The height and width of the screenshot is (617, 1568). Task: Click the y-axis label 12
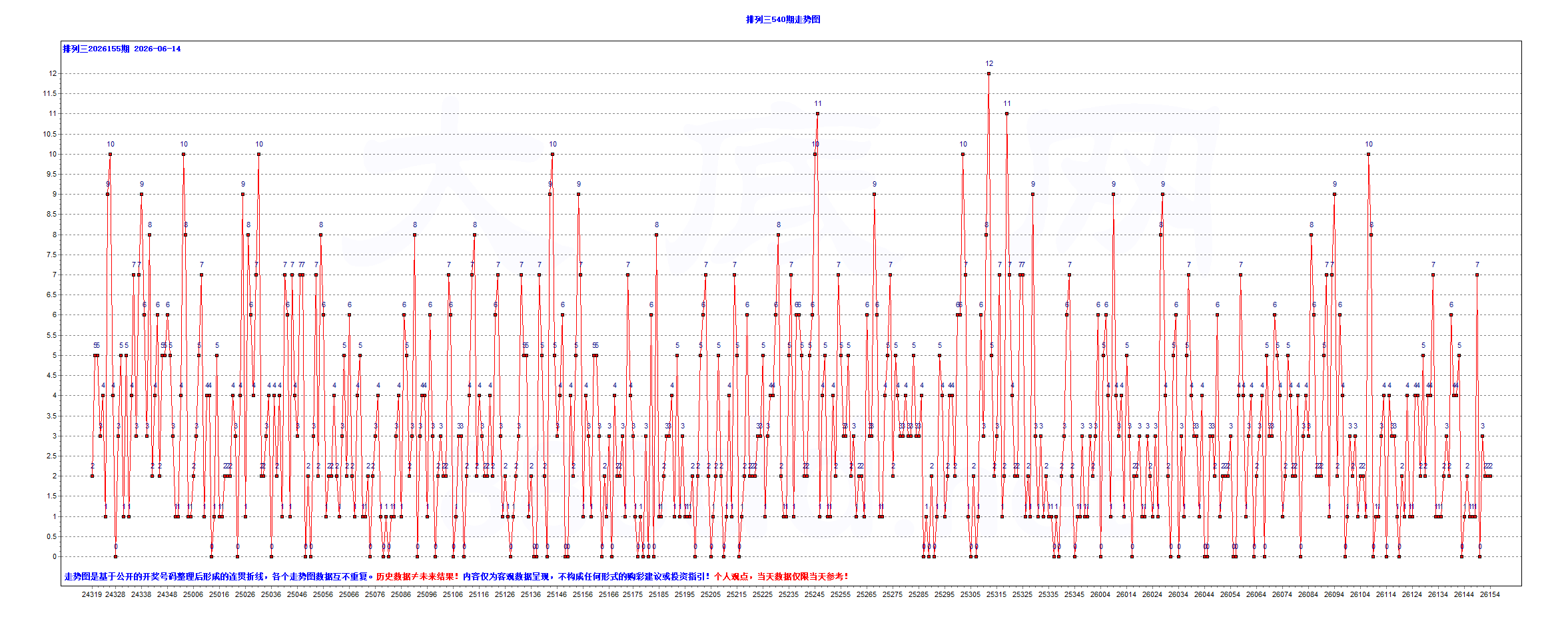point(53,73)
